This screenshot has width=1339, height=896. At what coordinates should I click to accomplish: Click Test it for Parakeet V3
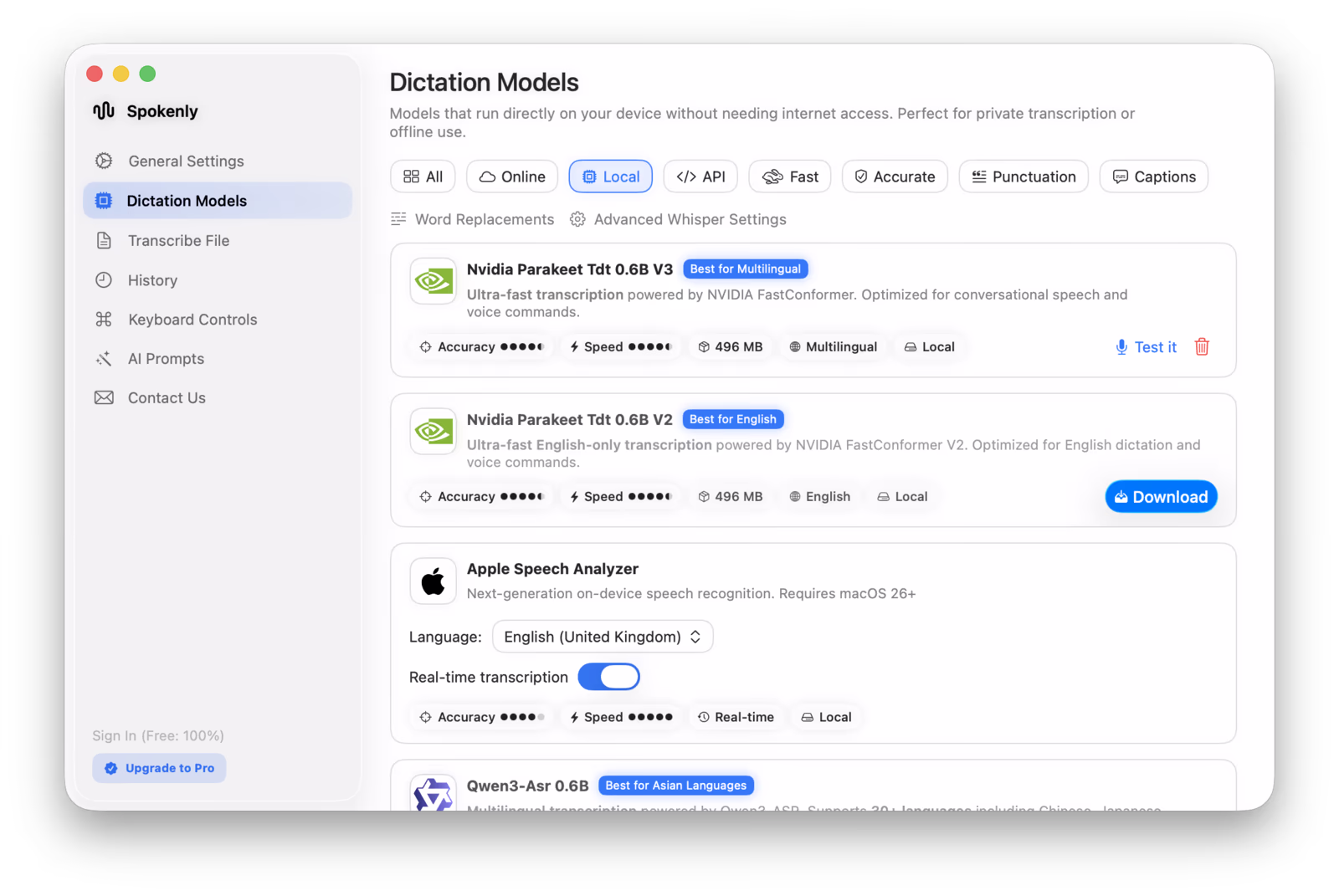(x=1146, y=347)
